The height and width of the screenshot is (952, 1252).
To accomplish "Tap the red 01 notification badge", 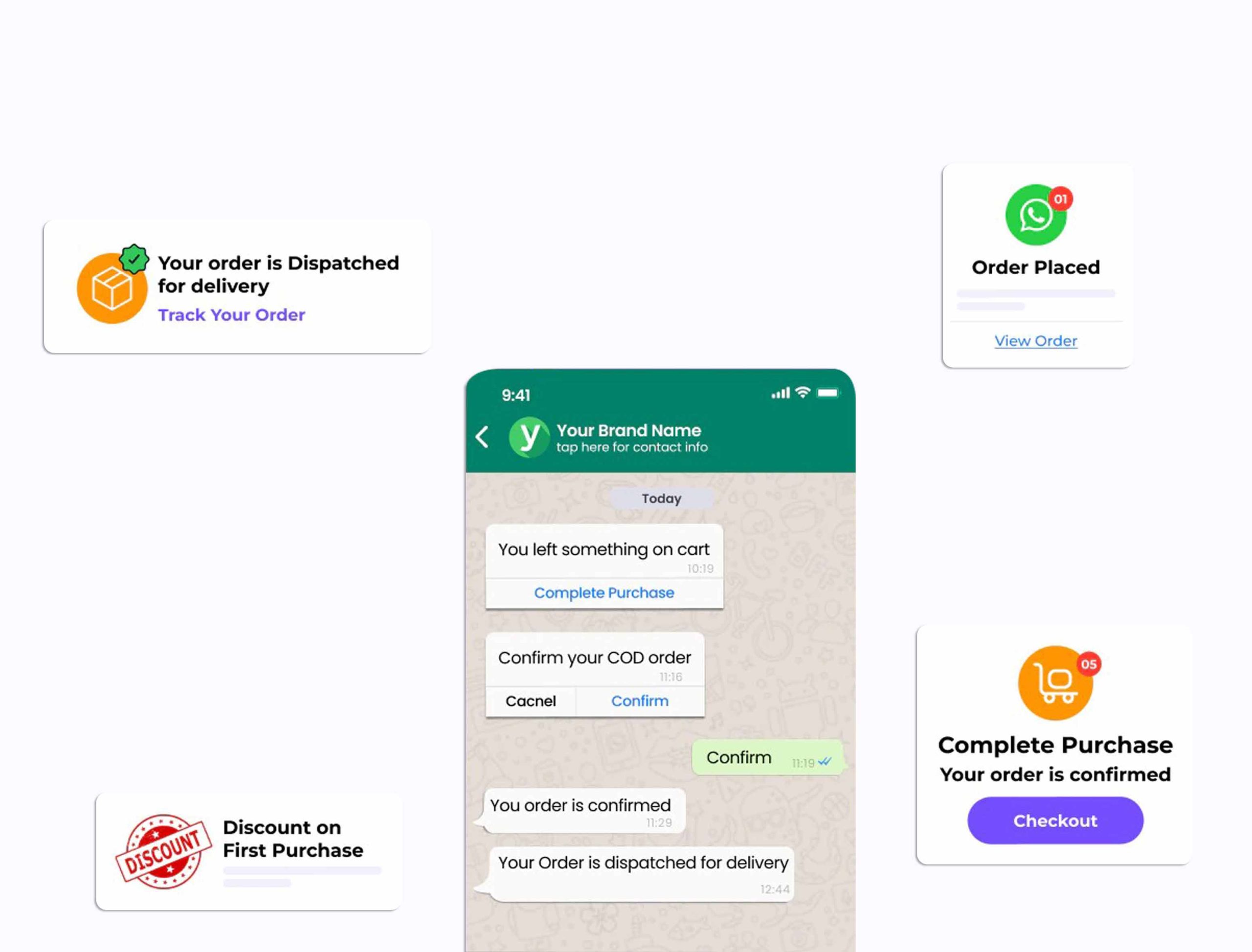I will click(1060, 199).
